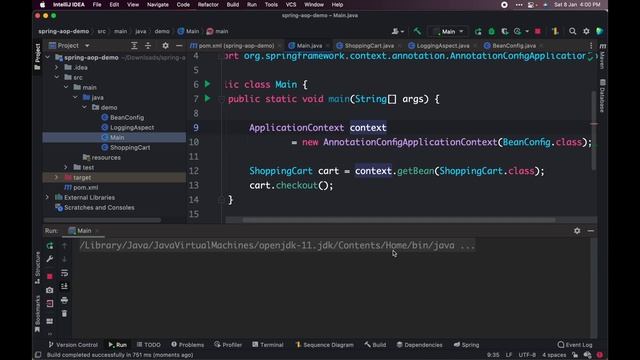Screen dimensions: 640x360
Task: Open the Refactor menu
Action: (x=208, y=5)
